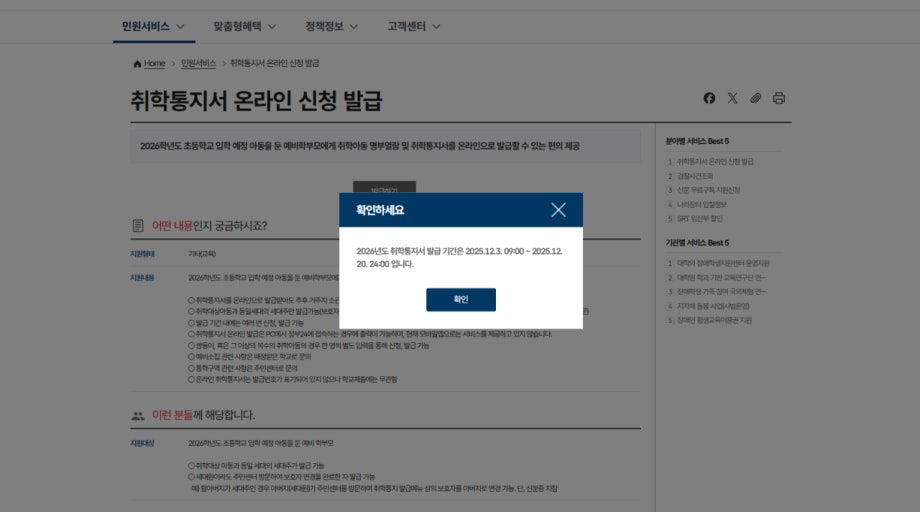
Task: Click the 지원대상 label
Action: click(142, 443)
